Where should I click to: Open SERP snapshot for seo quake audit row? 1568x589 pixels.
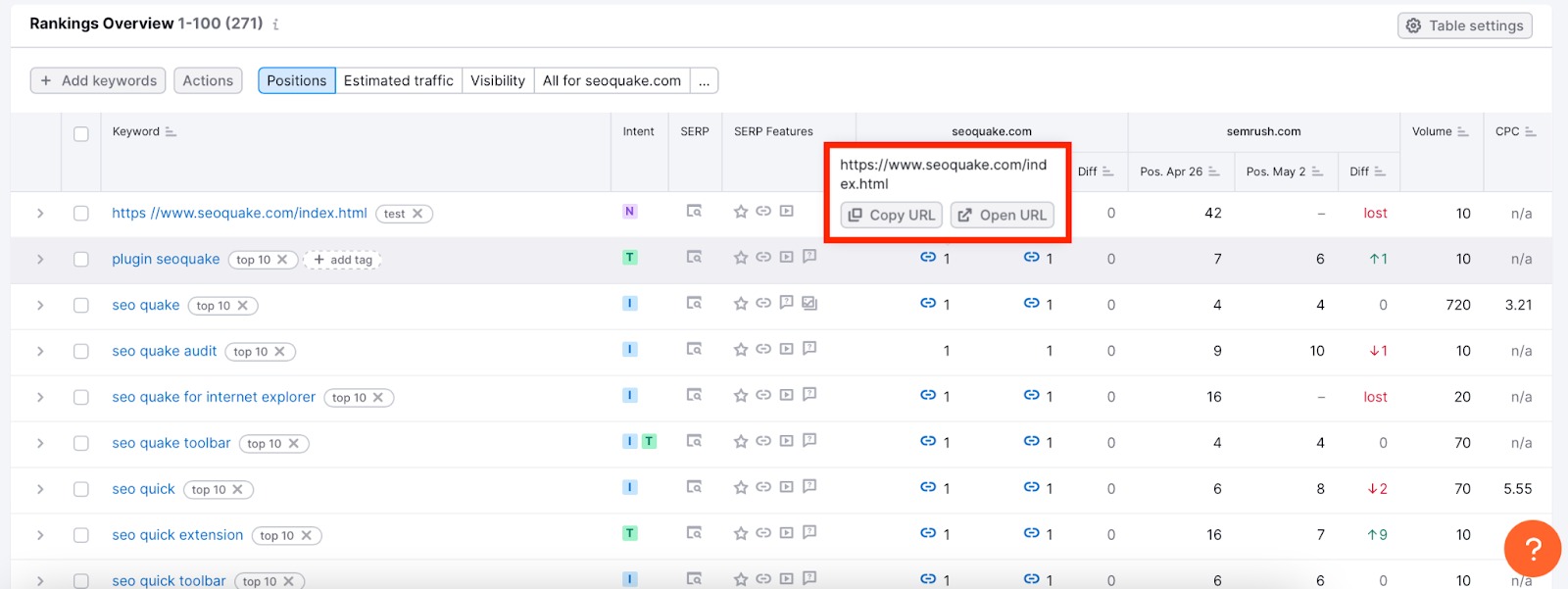[x=694, y=349]
